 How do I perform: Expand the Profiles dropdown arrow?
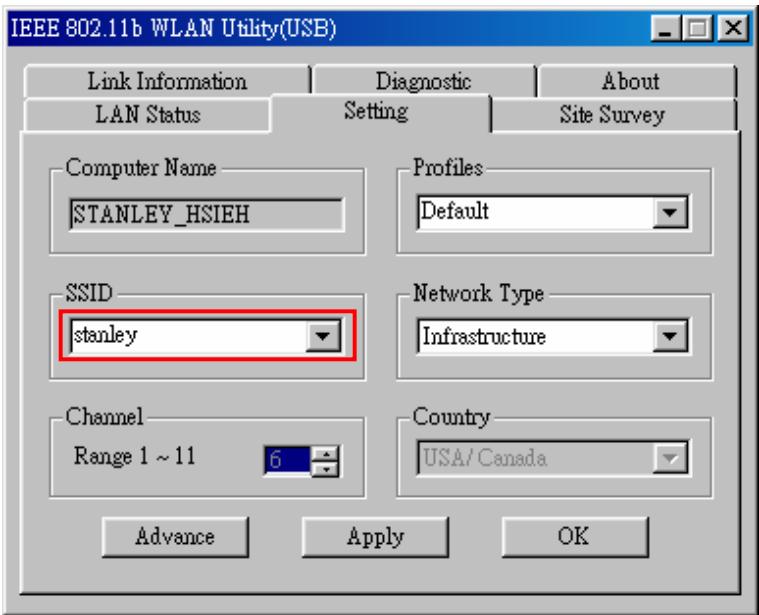(670, 211)
